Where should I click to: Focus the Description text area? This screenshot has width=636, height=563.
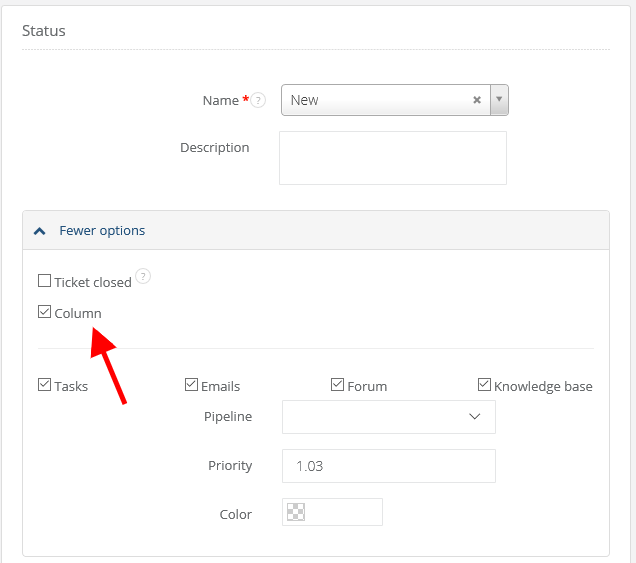(x=392, y=158)
